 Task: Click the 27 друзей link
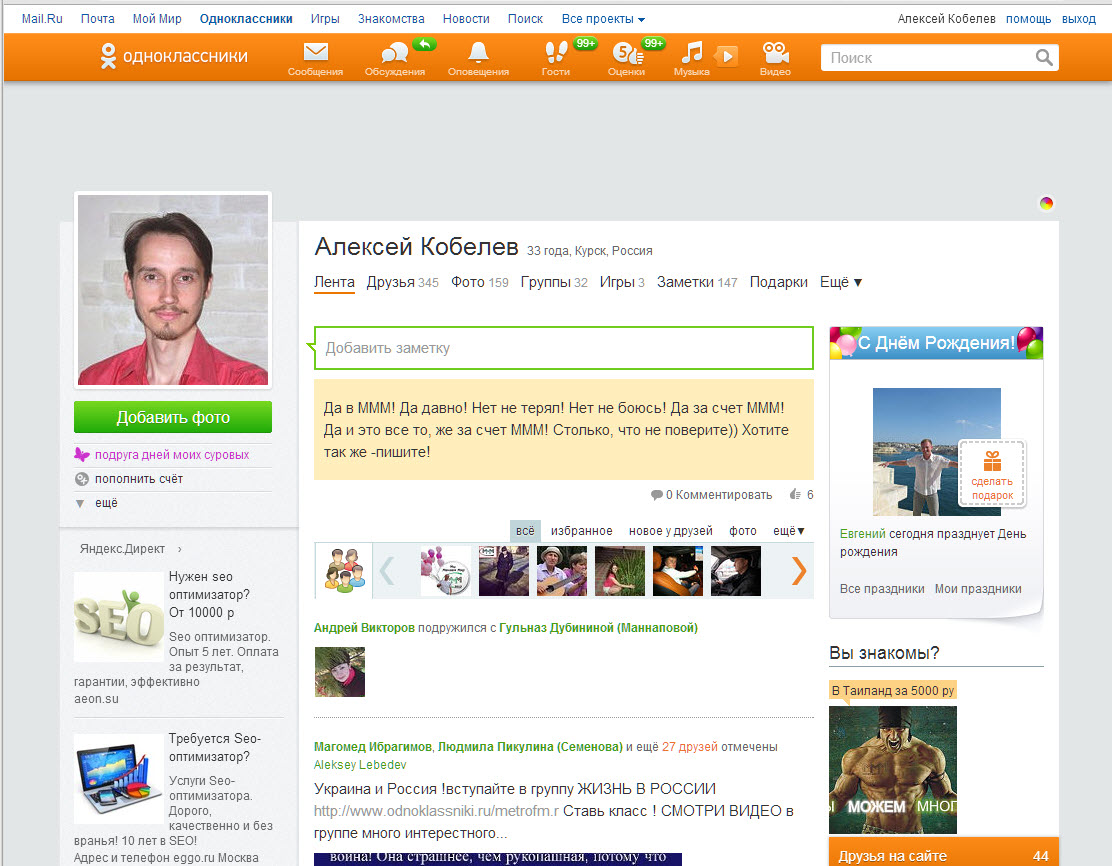point(689,747)
